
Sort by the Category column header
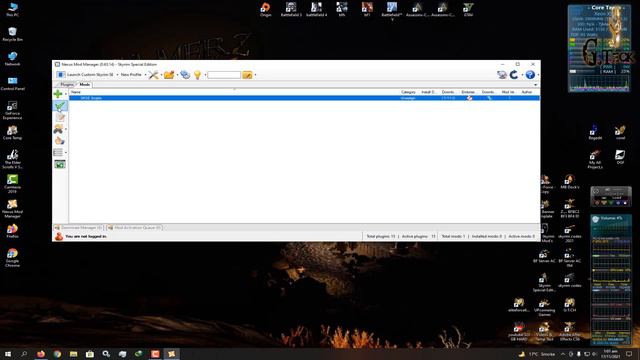point(409,92)
